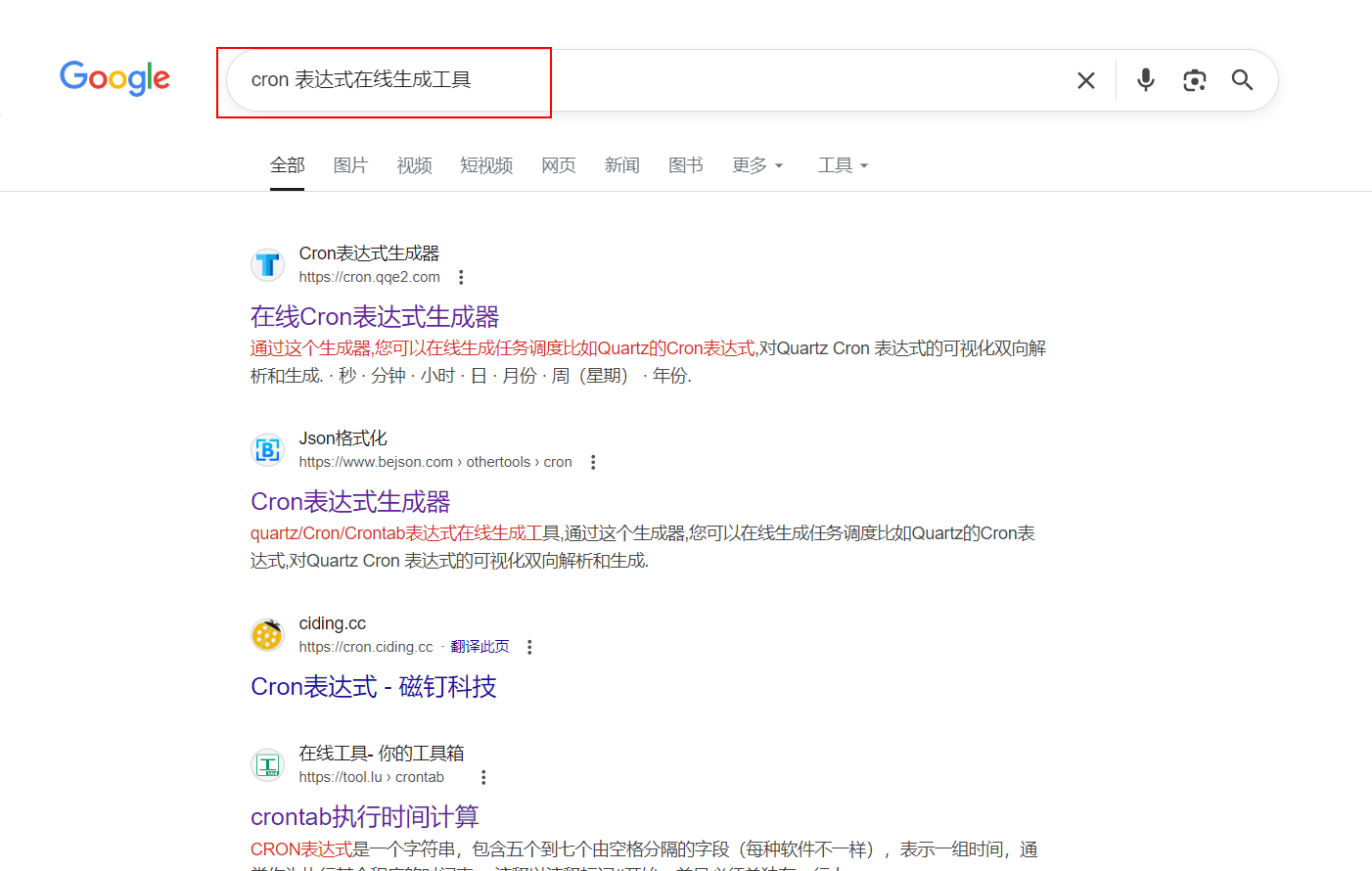1372x871 pixels.
Task: Open the 在线Cron表达式生成器 result link
Action: click(x=375, y=317)
